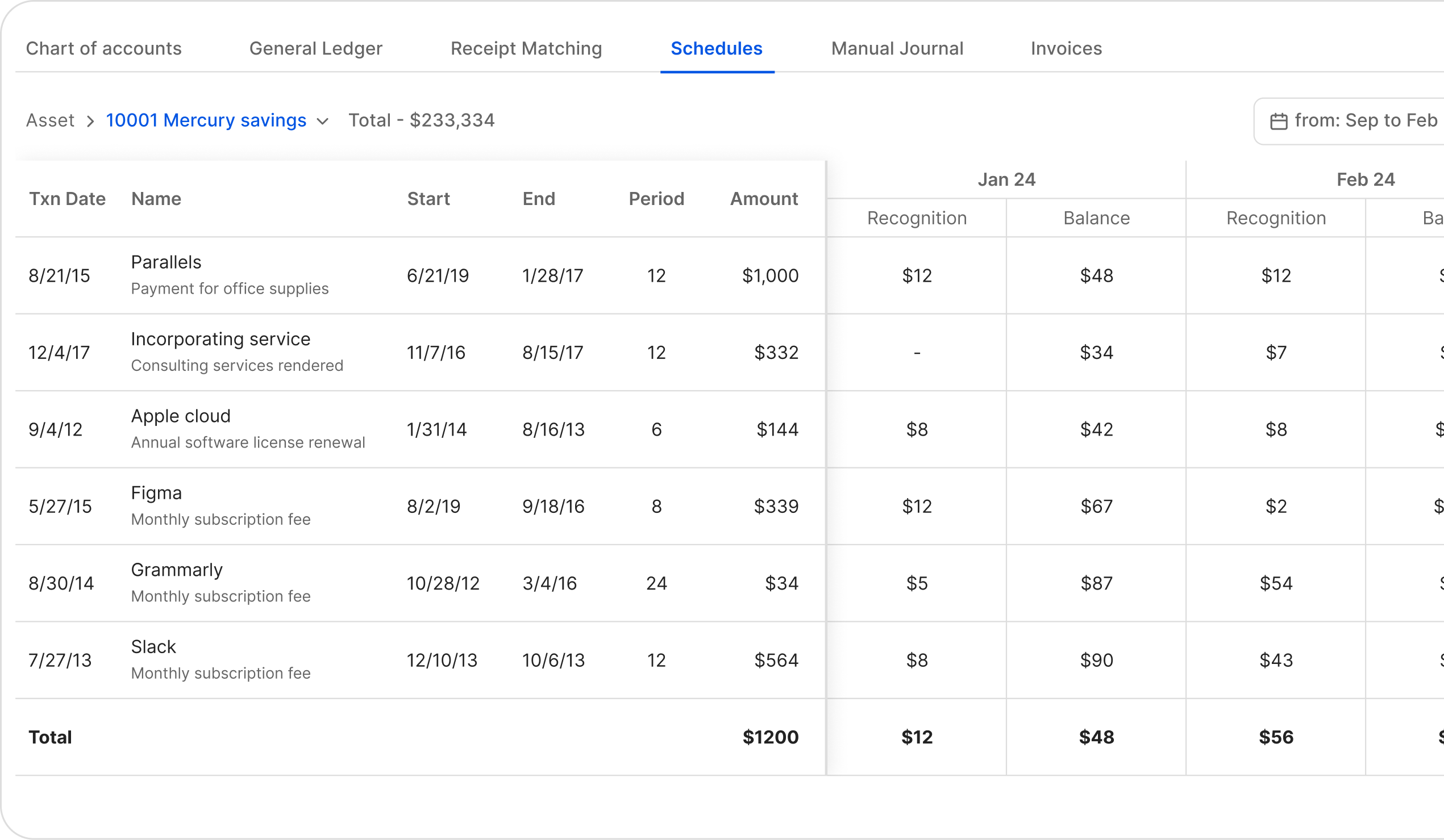Screen dimensions: 1444x840
Task: Sort by the Amount column header
Action: pyautogui.click(x=763, y=199)
